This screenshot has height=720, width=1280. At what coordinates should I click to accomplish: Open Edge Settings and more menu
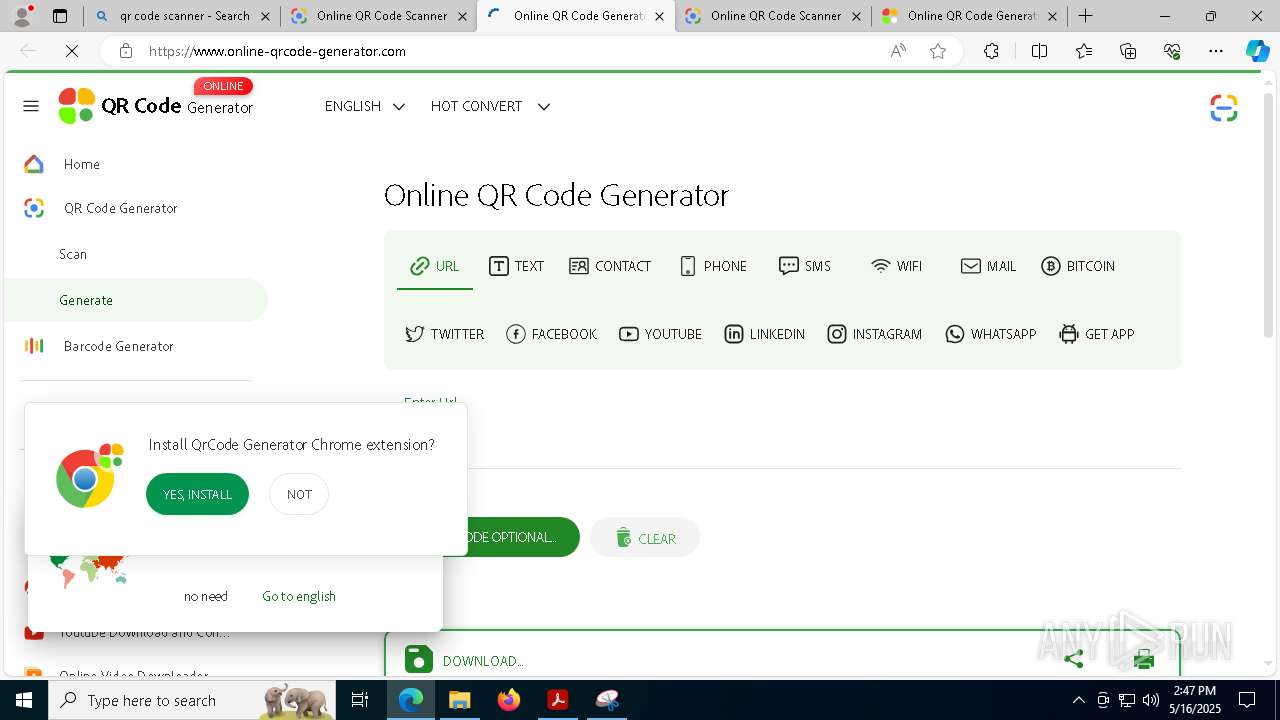[x=1216, y=51]
